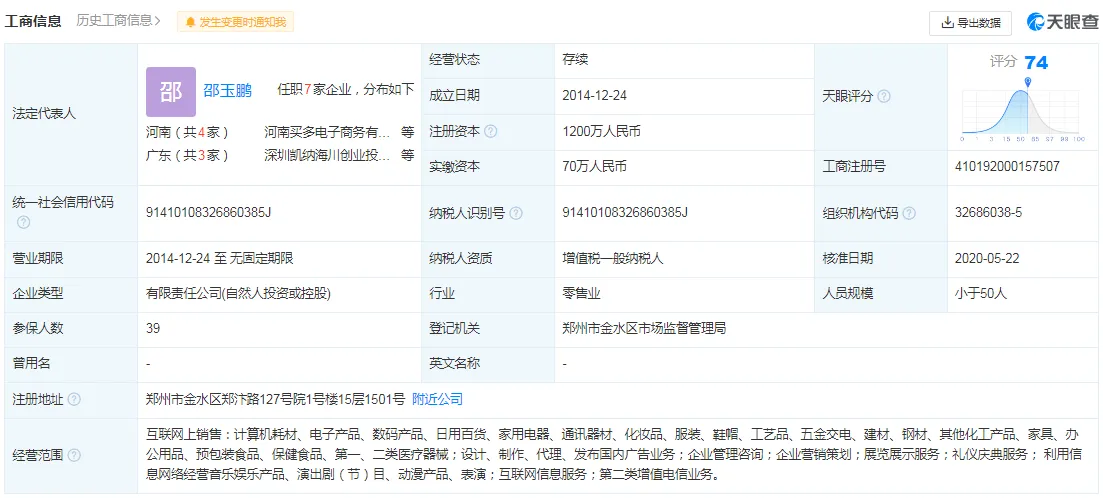Click the 邵 avatar tile
This screenshot has width=1103, height=498.
pyautogui.click(x=171, y=92)
